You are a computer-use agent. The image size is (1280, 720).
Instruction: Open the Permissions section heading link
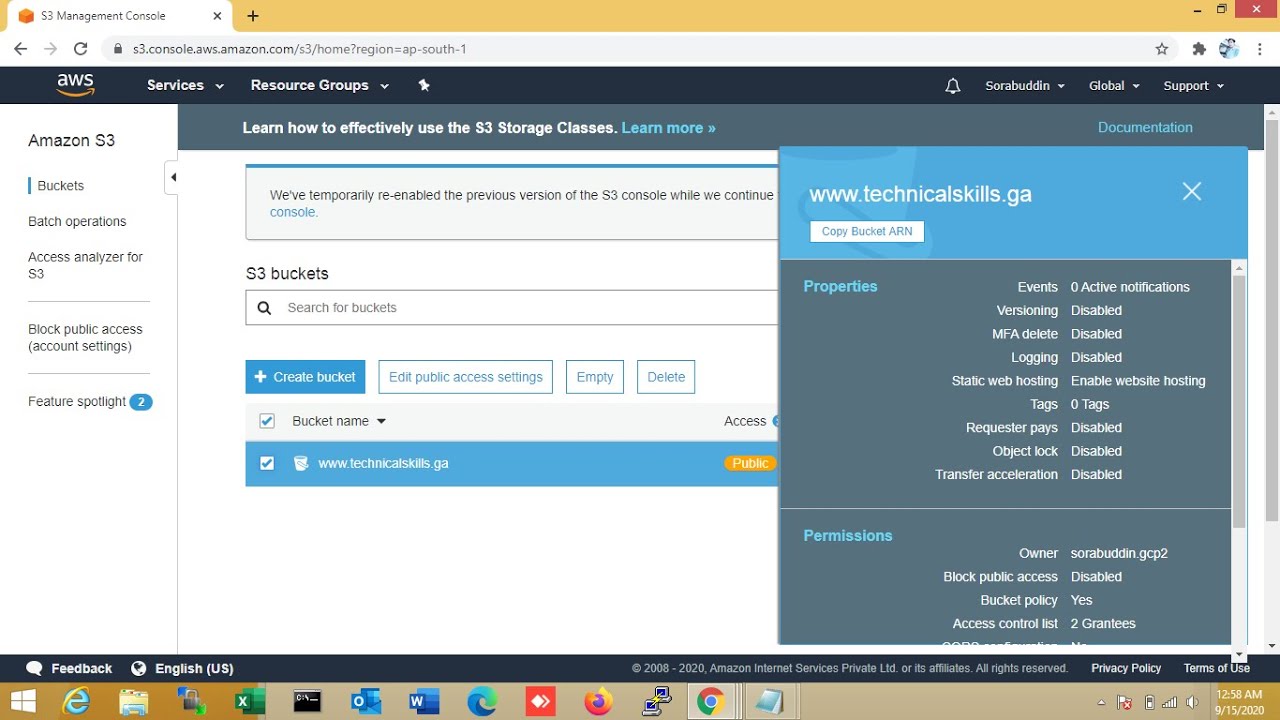848,536
